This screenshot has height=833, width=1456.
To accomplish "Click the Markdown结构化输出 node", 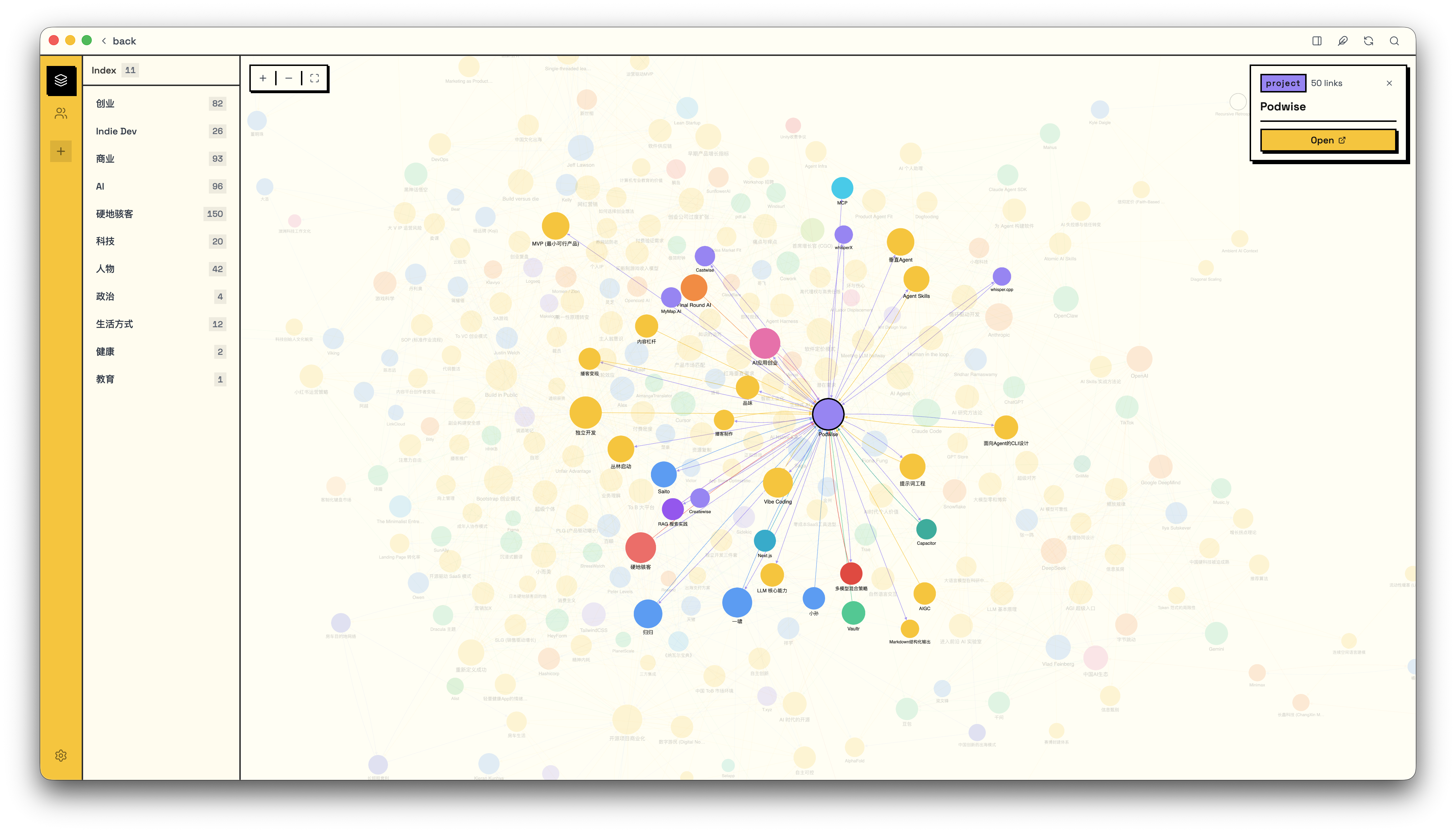I will pos(909,629).
